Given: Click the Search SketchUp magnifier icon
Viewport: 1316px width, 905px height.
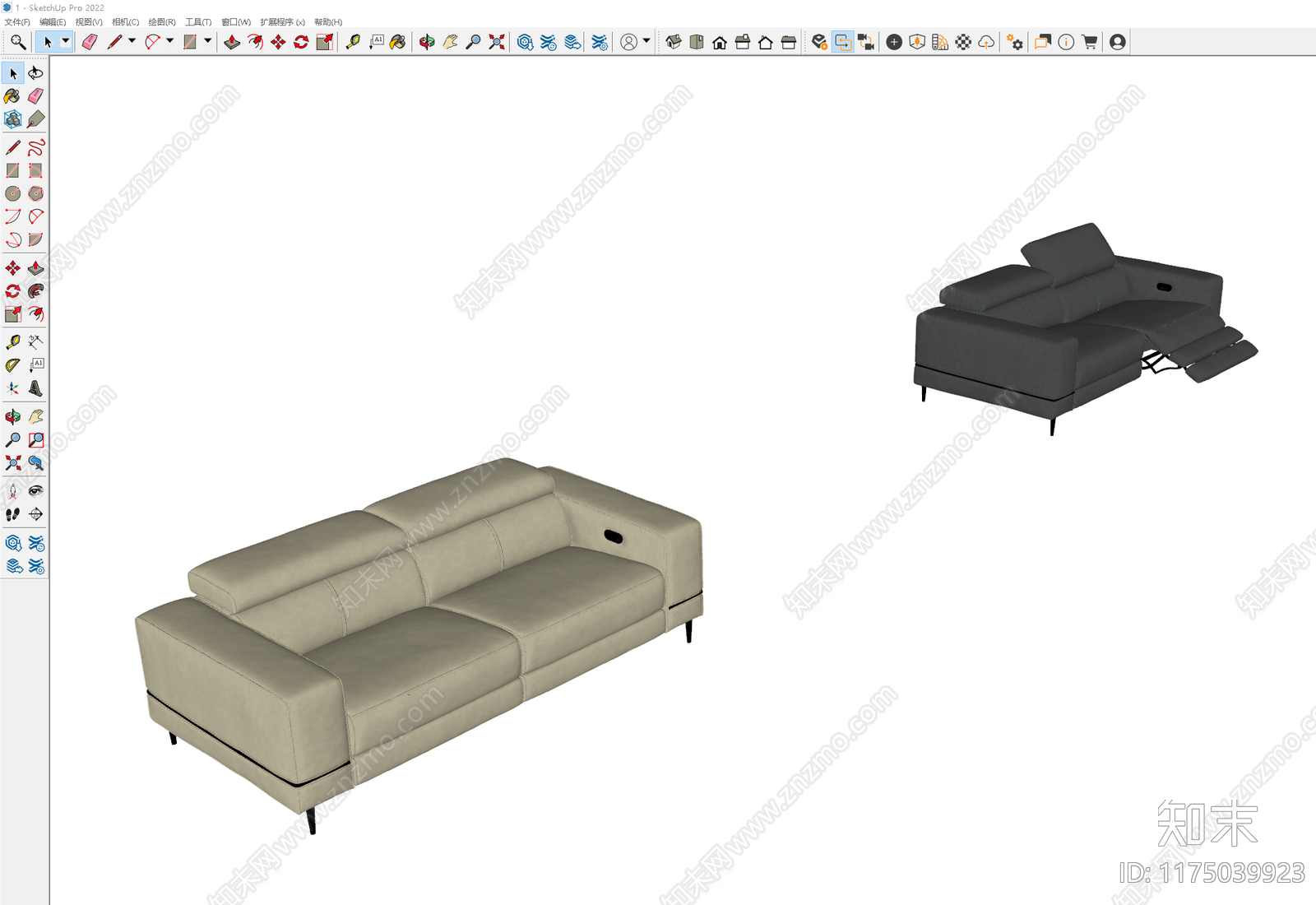Looking at the screenshot, I should (x=18, y=42).
